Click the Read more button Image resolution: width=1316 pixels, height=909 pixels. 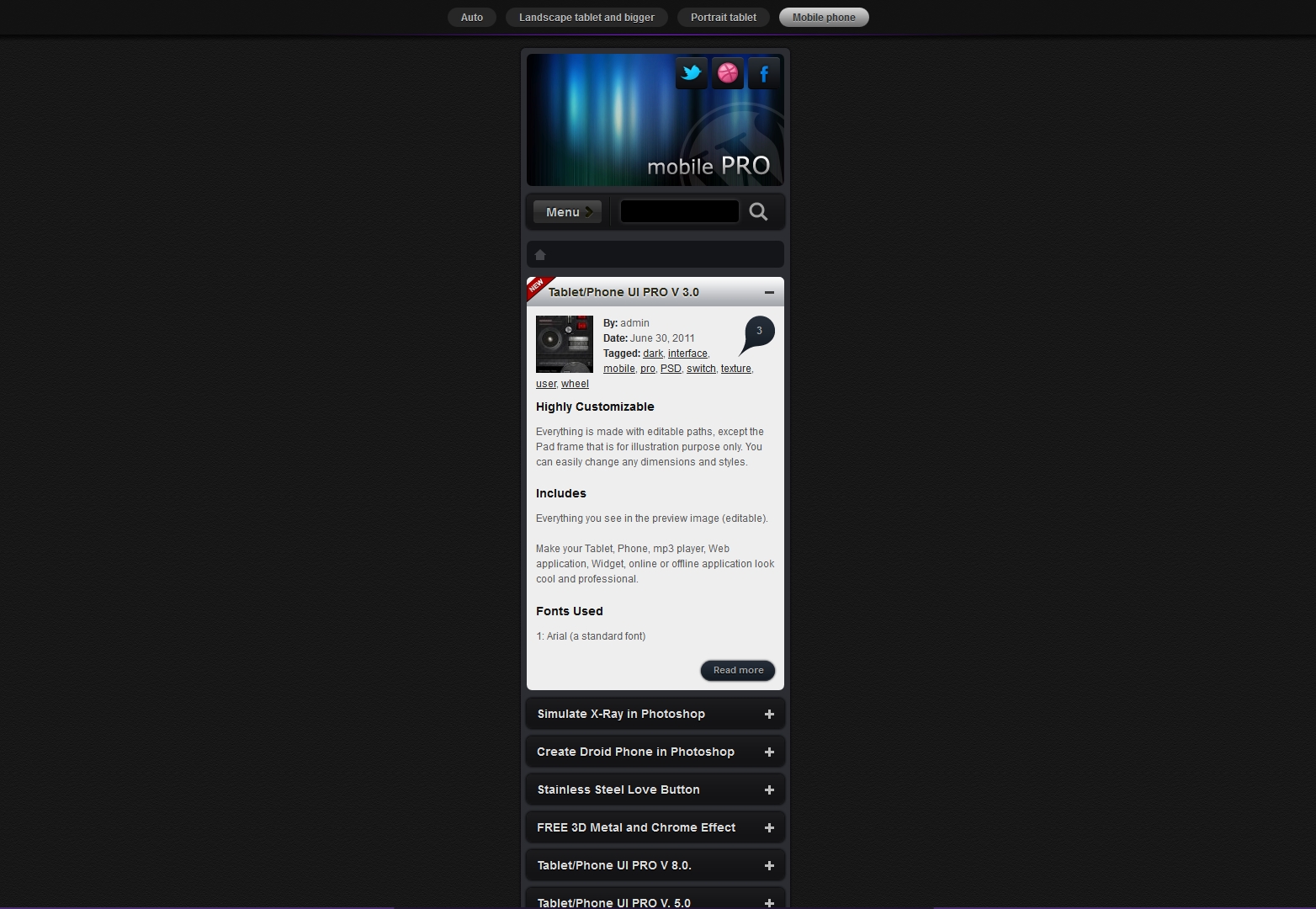(738, 671)
